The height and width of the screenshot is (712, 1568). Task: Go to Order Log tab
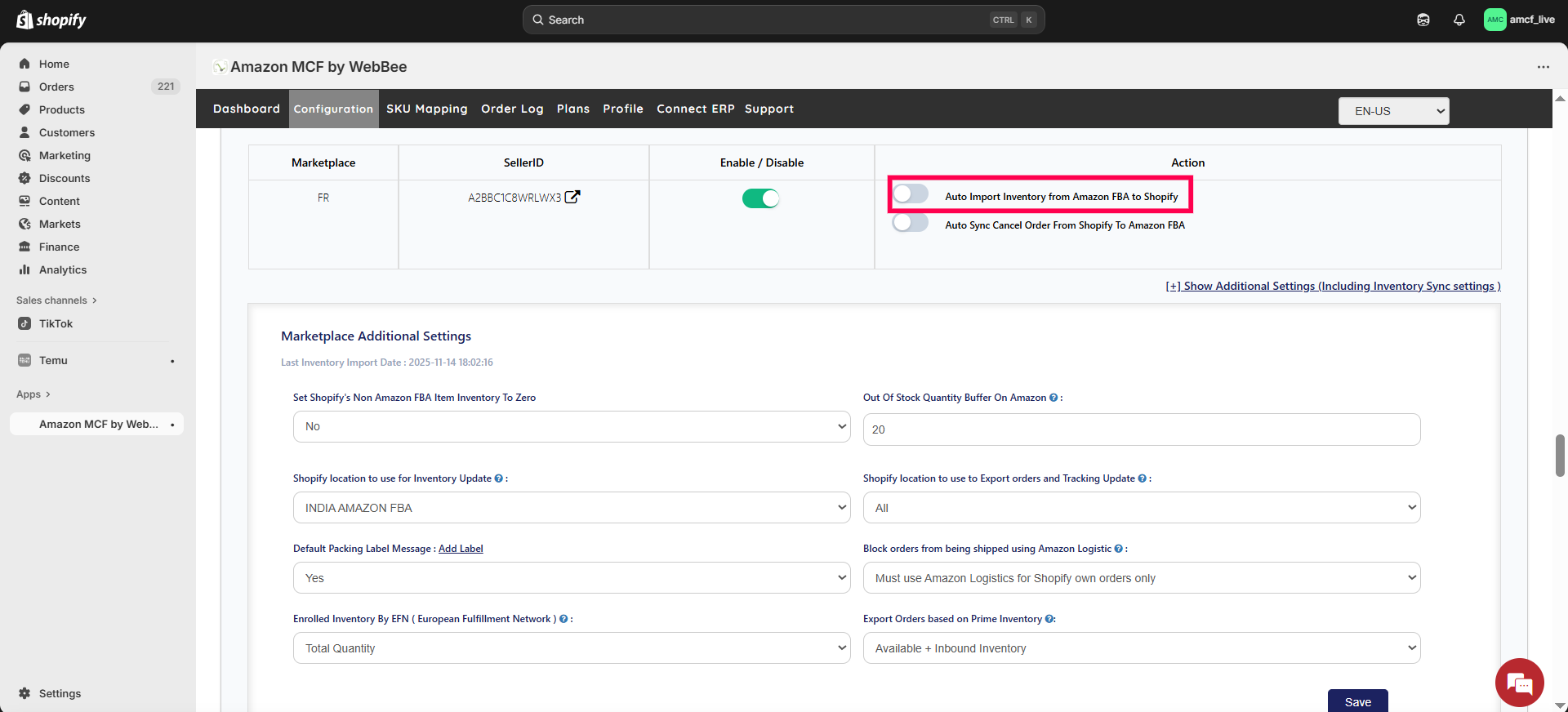point(512,109)
